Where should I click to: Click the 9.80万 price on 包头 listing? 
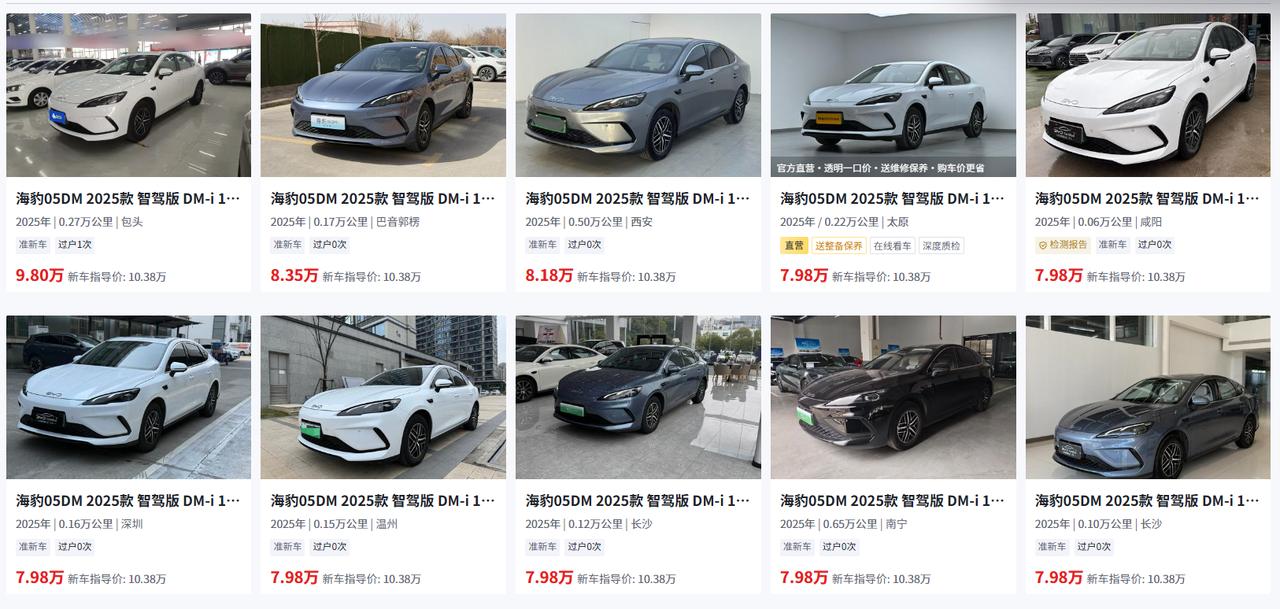point(39,275)
